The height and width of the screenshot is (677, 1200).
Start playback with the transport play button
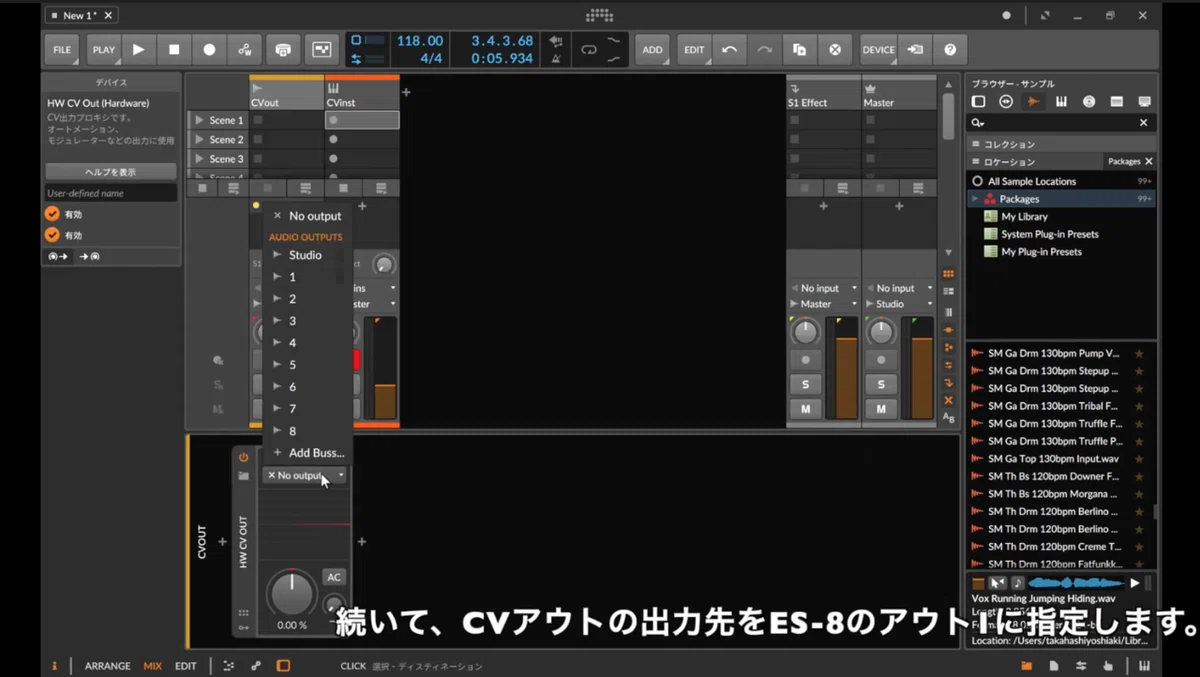pyautogui.click(x=139, y=49)
